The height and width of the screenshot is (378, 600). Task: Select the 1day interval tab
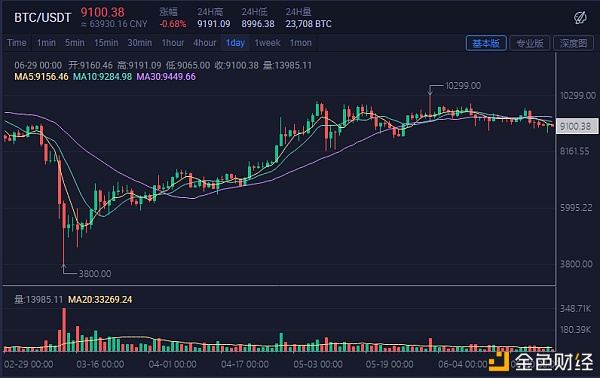(x=235, y=43)
